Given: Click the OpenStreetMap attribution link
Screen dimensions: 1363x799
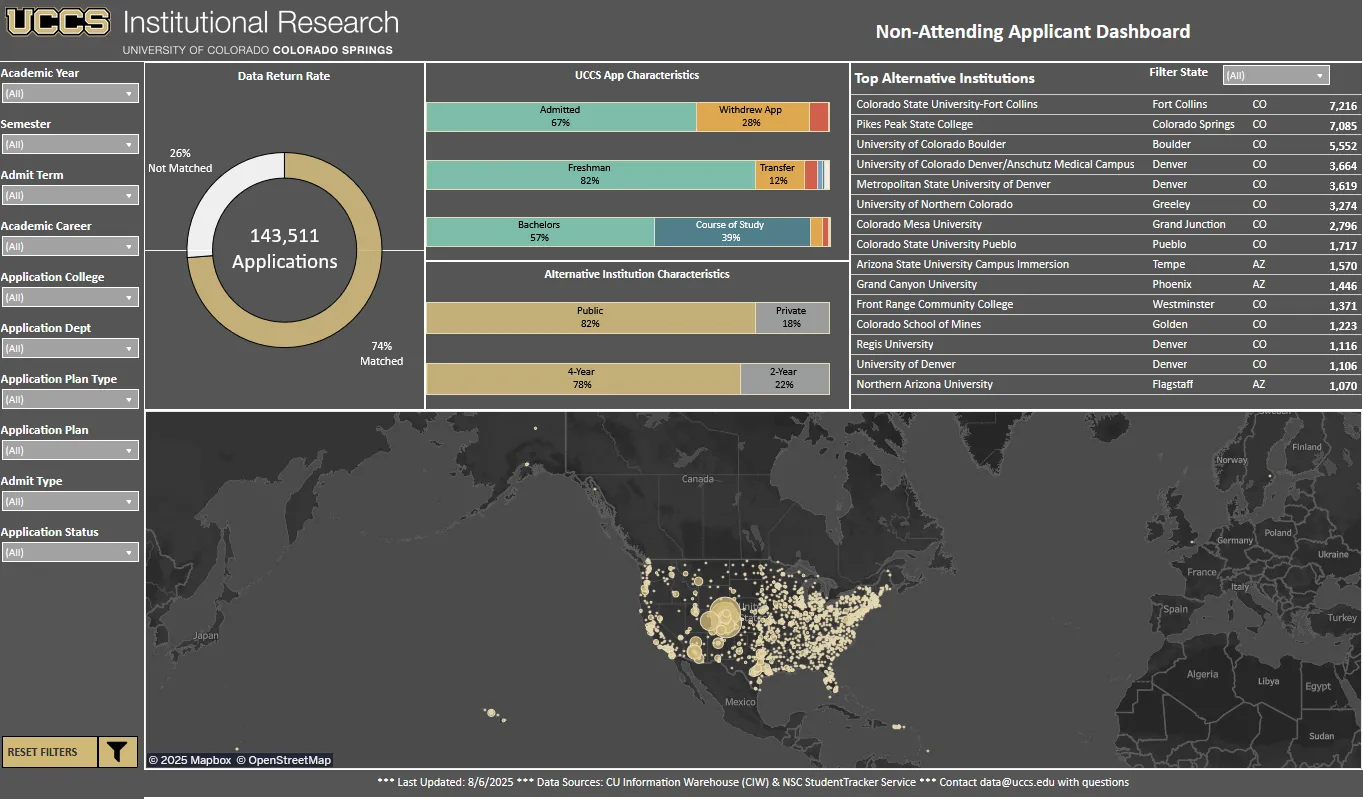Looking at the screenshot, I should coord(284,760).
